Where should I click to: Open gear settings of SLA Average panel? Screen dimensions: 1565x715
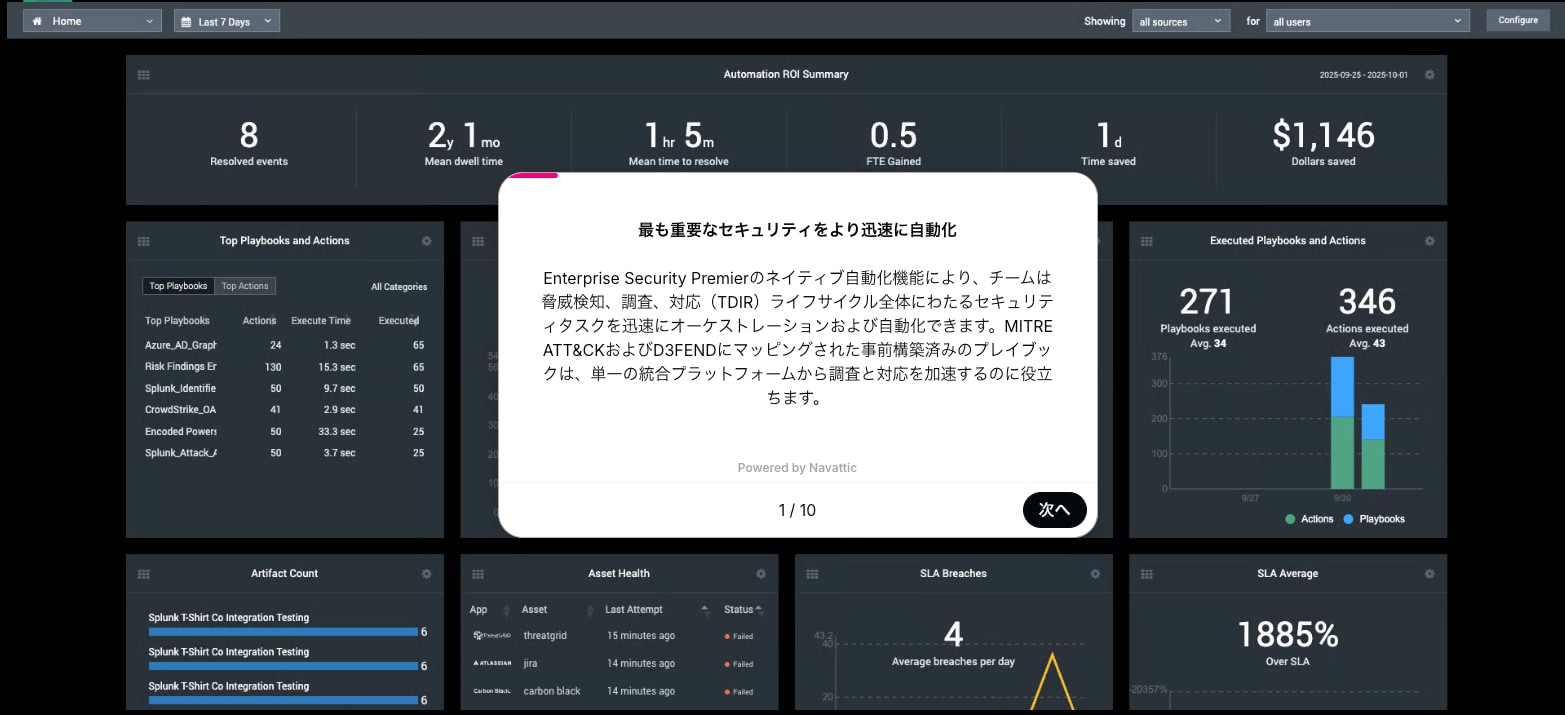click(x=1429, y=574)
